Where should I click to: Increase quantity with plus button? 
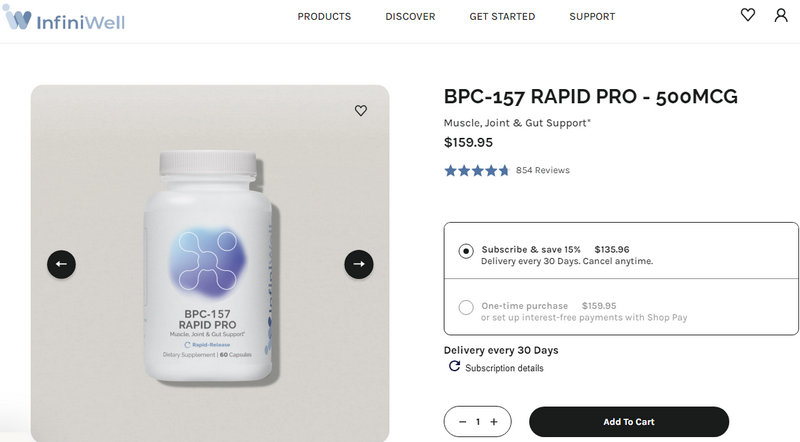coord(494,422)
